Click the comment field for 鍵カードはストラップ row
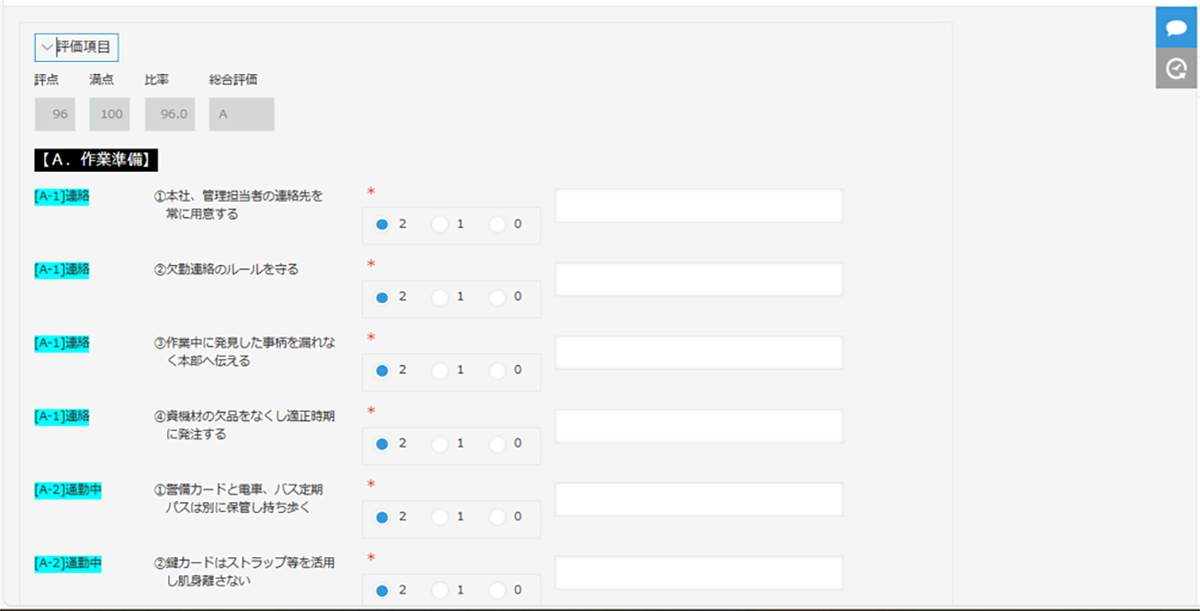 (699, 572)
